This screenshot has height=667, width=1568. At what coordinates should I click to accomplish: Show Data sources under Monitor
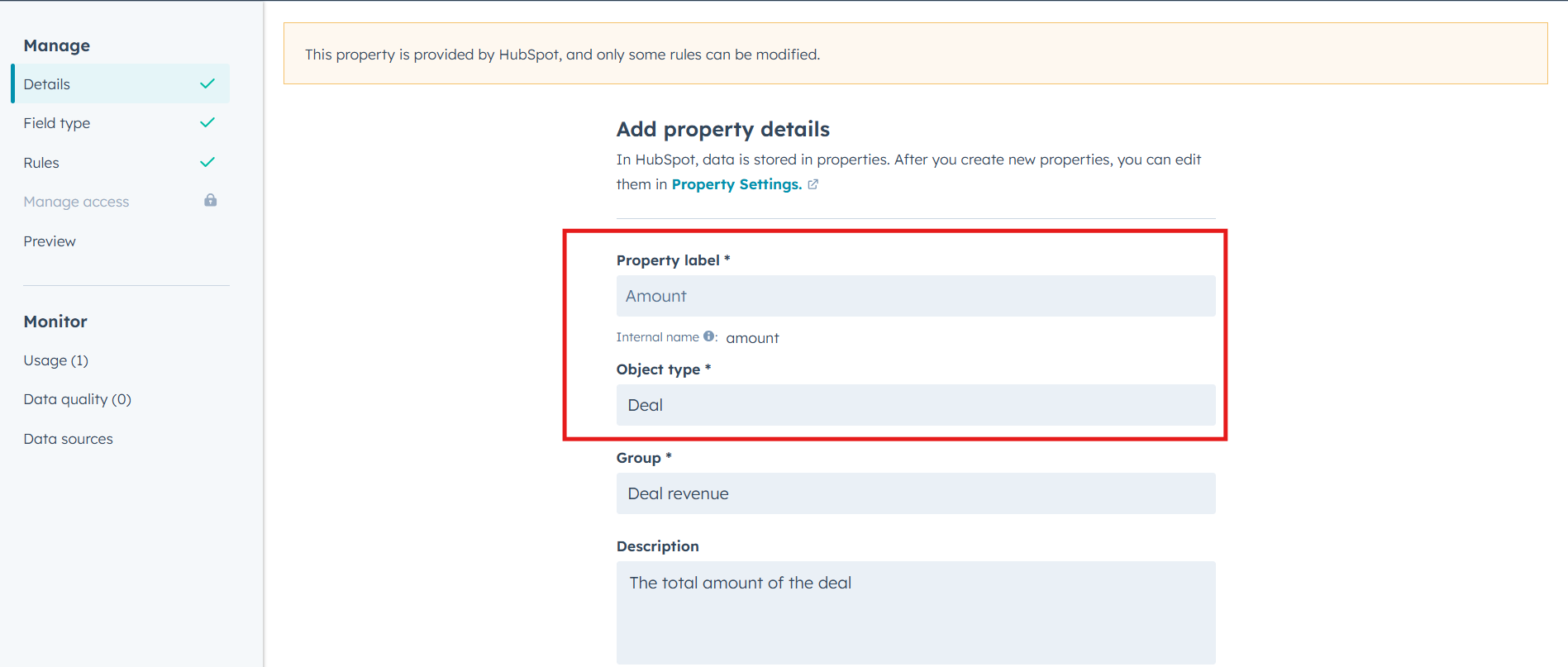(x=69, y=439)
